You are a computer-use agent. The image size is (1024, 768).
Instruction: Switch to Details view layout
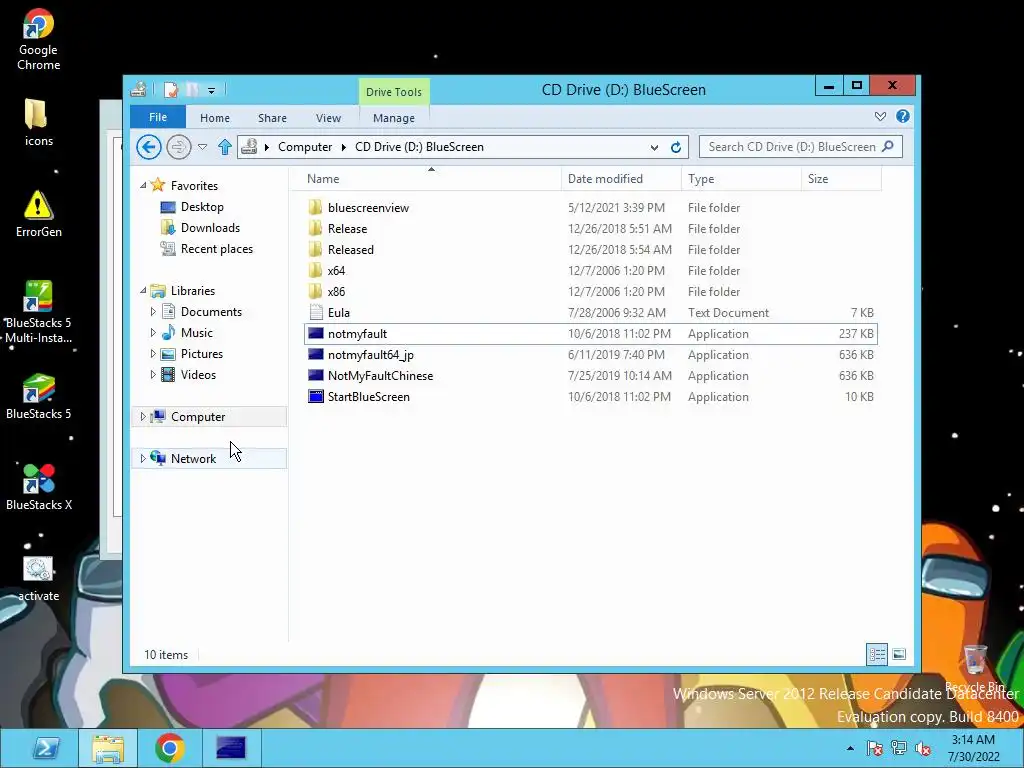(876, 654)
